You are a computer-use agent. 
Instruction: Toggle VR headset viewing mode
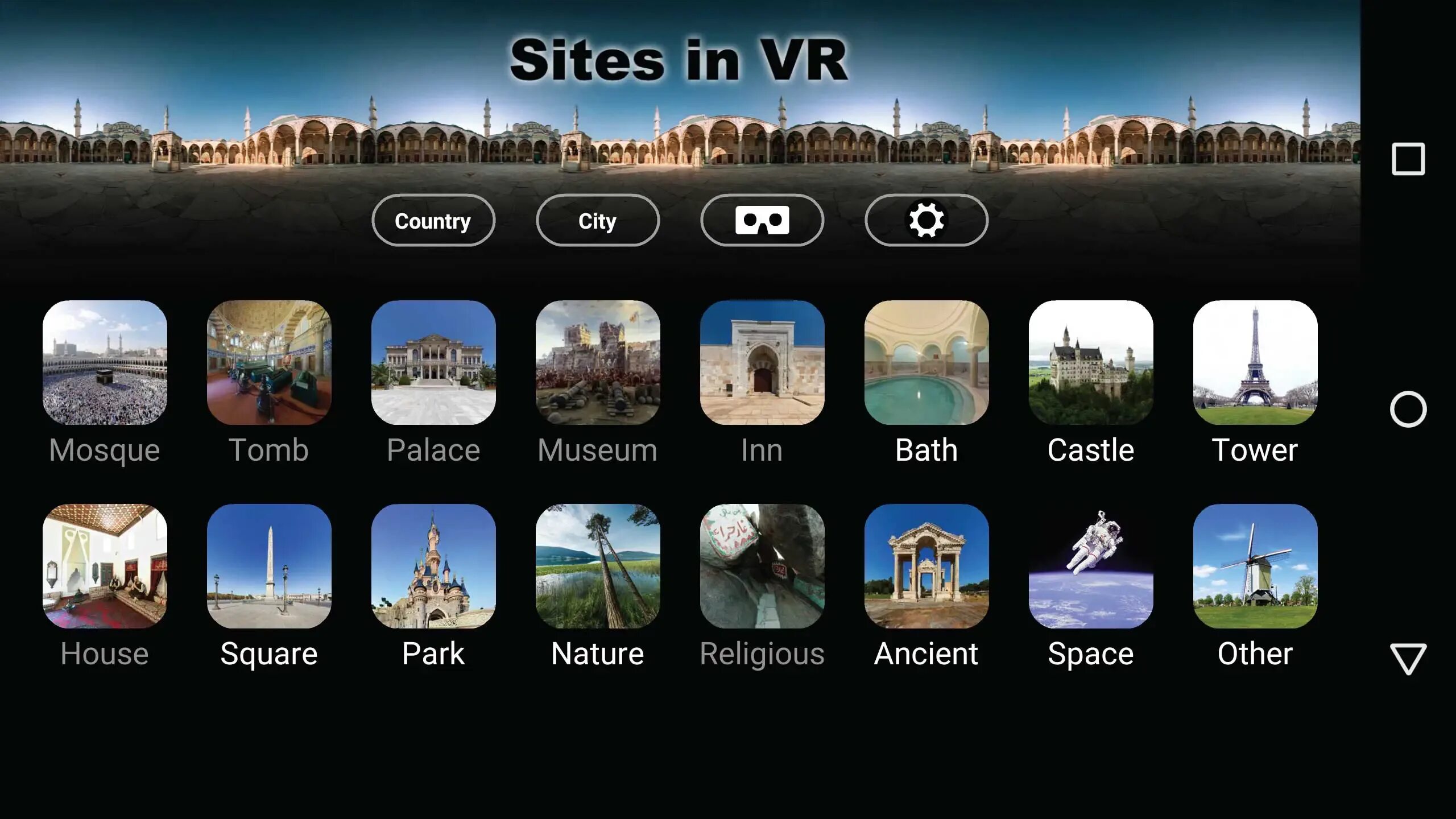click(762, 220)
